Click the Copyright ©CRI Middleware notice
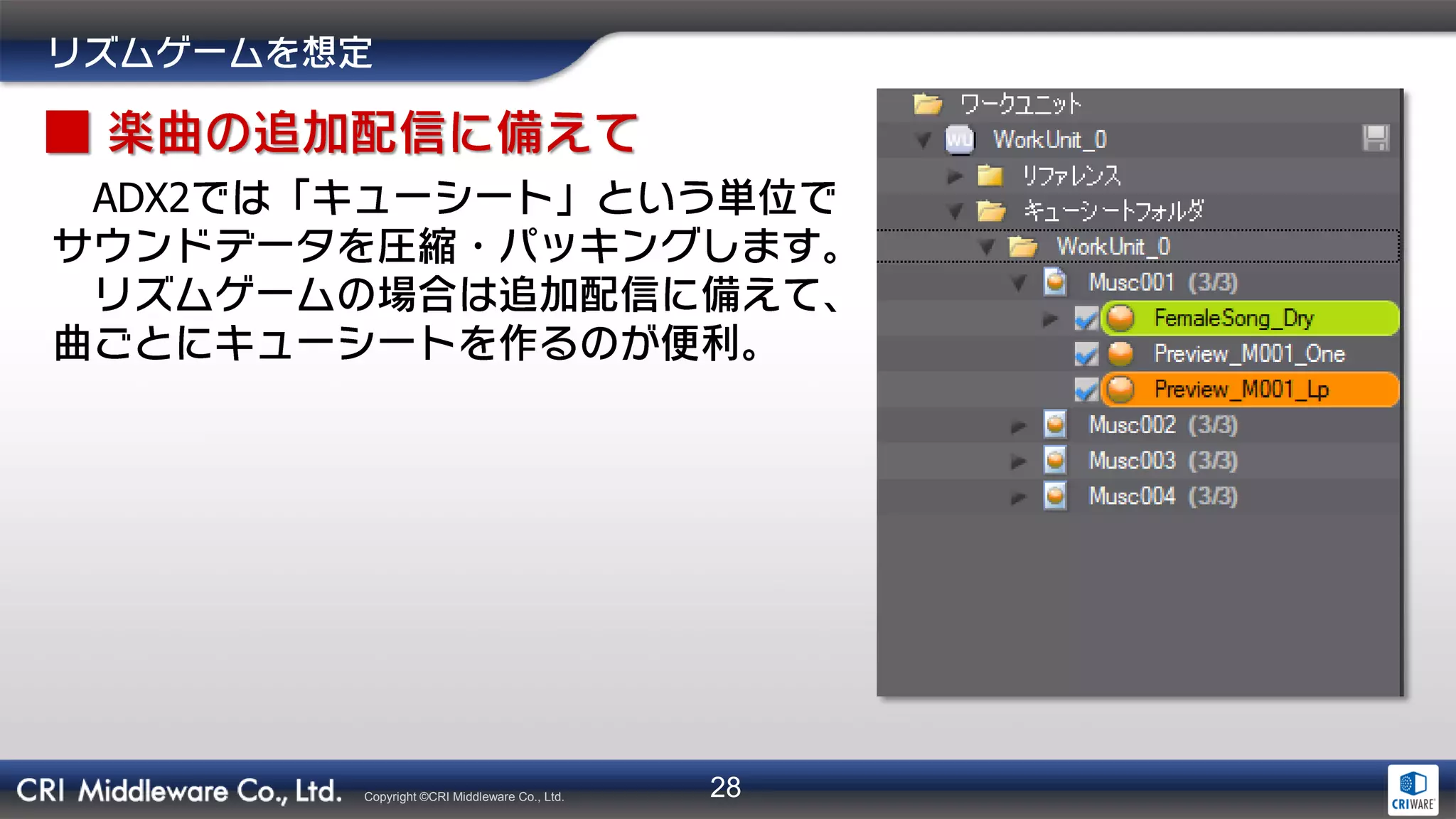 coord(464,797)
